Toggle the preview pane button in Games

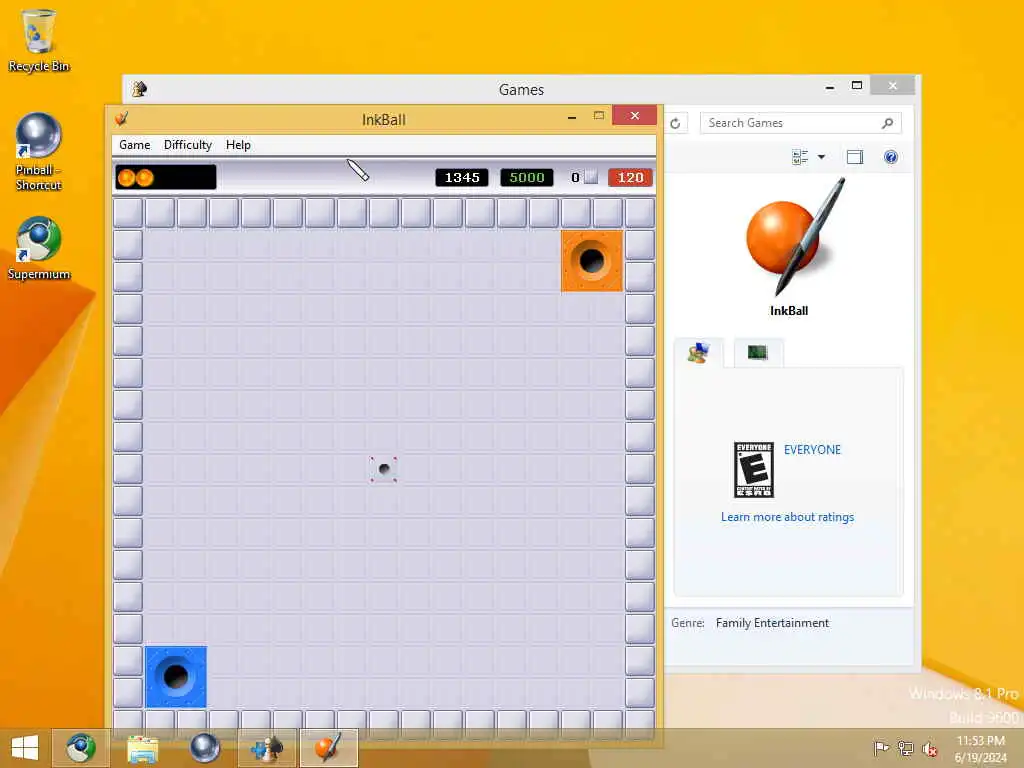point(855,157)
